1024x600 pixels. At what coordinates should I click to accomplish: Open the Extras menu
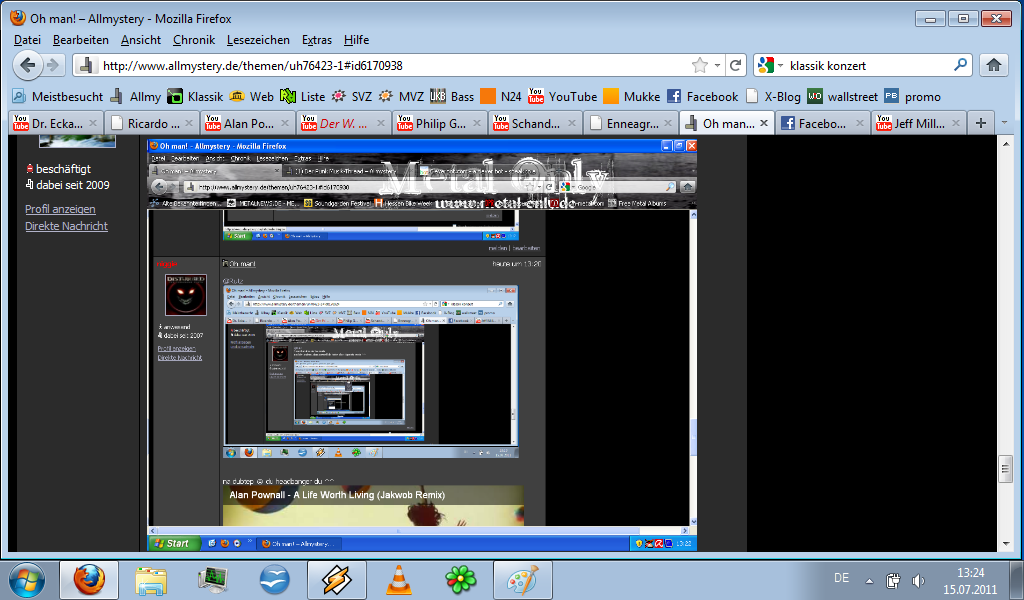317,40
